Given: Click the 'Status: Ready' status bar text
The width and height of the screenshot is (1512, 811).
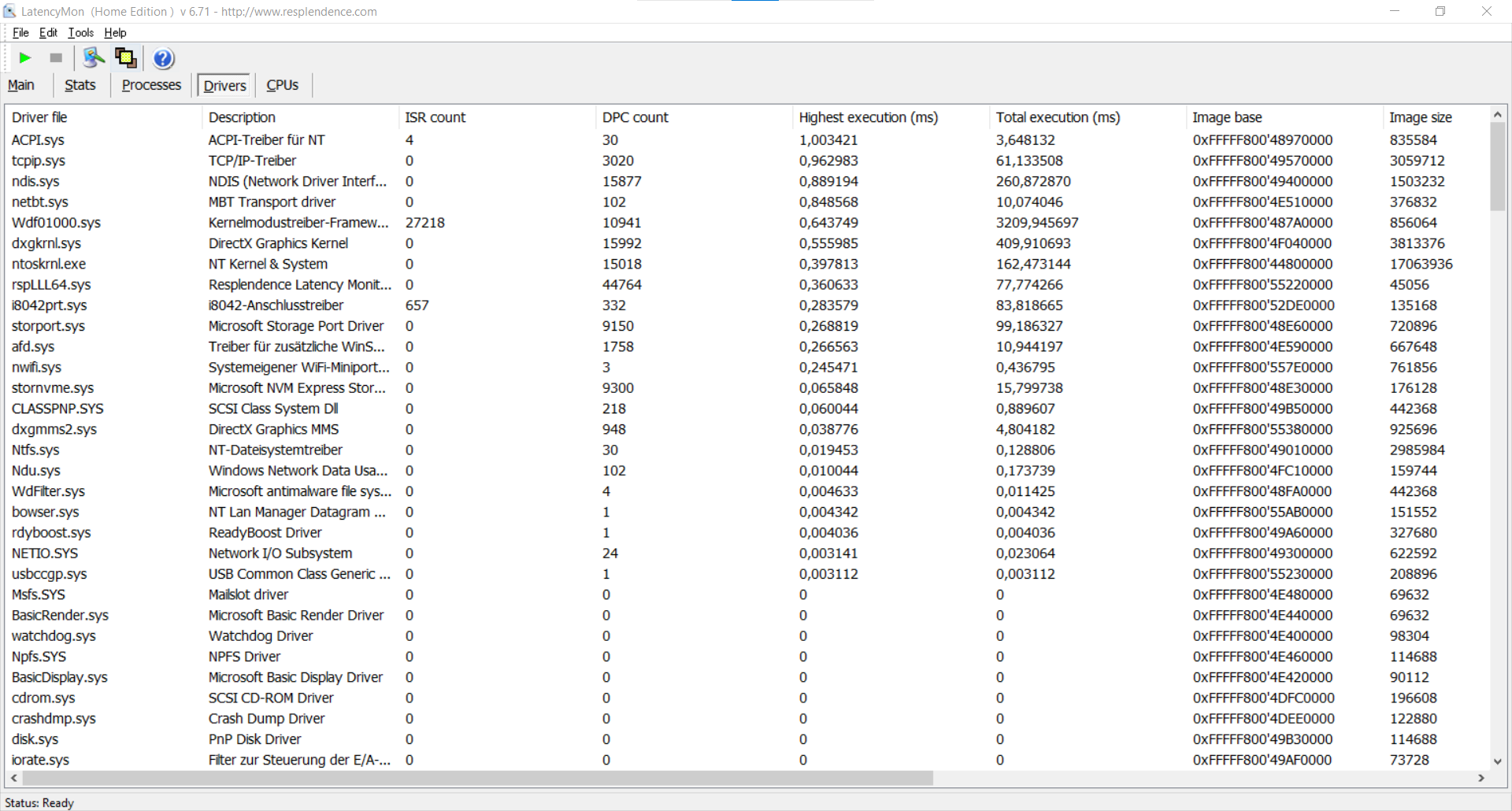Looking at the screenshot, I should coord(39,802).
